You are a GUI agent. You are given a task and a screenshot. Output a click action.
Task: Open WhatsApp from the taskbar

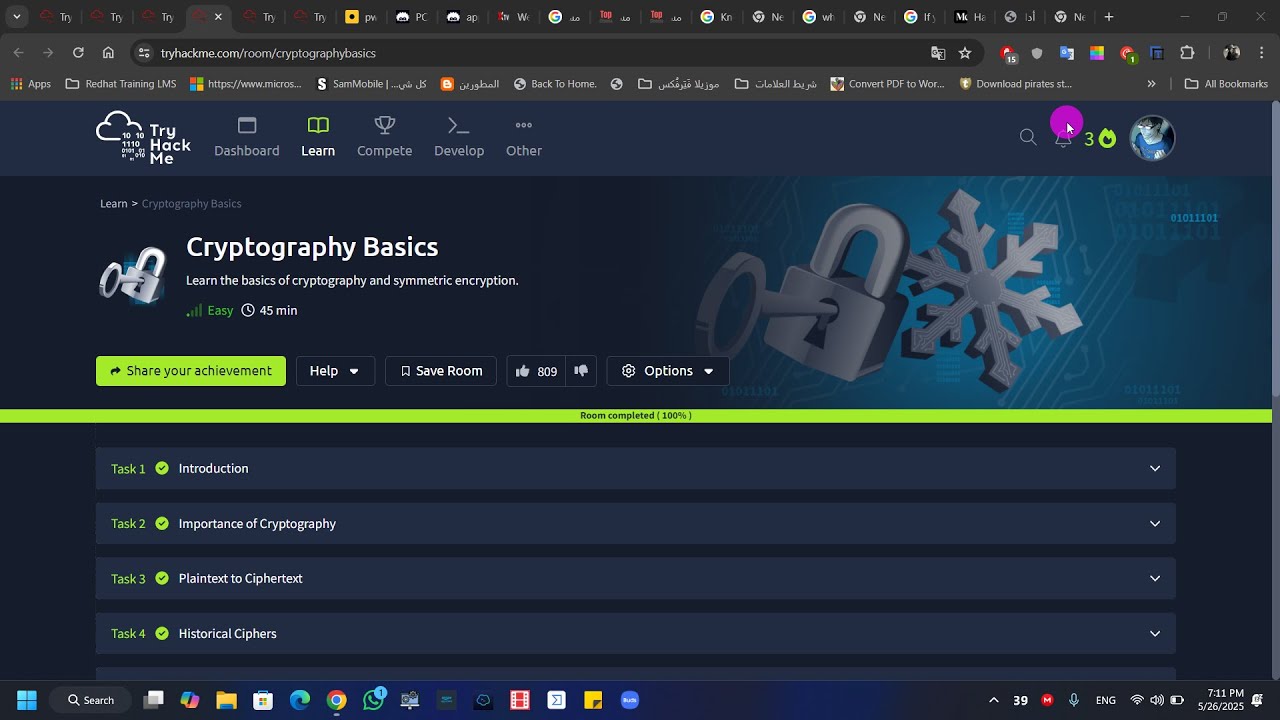point(374,700)
